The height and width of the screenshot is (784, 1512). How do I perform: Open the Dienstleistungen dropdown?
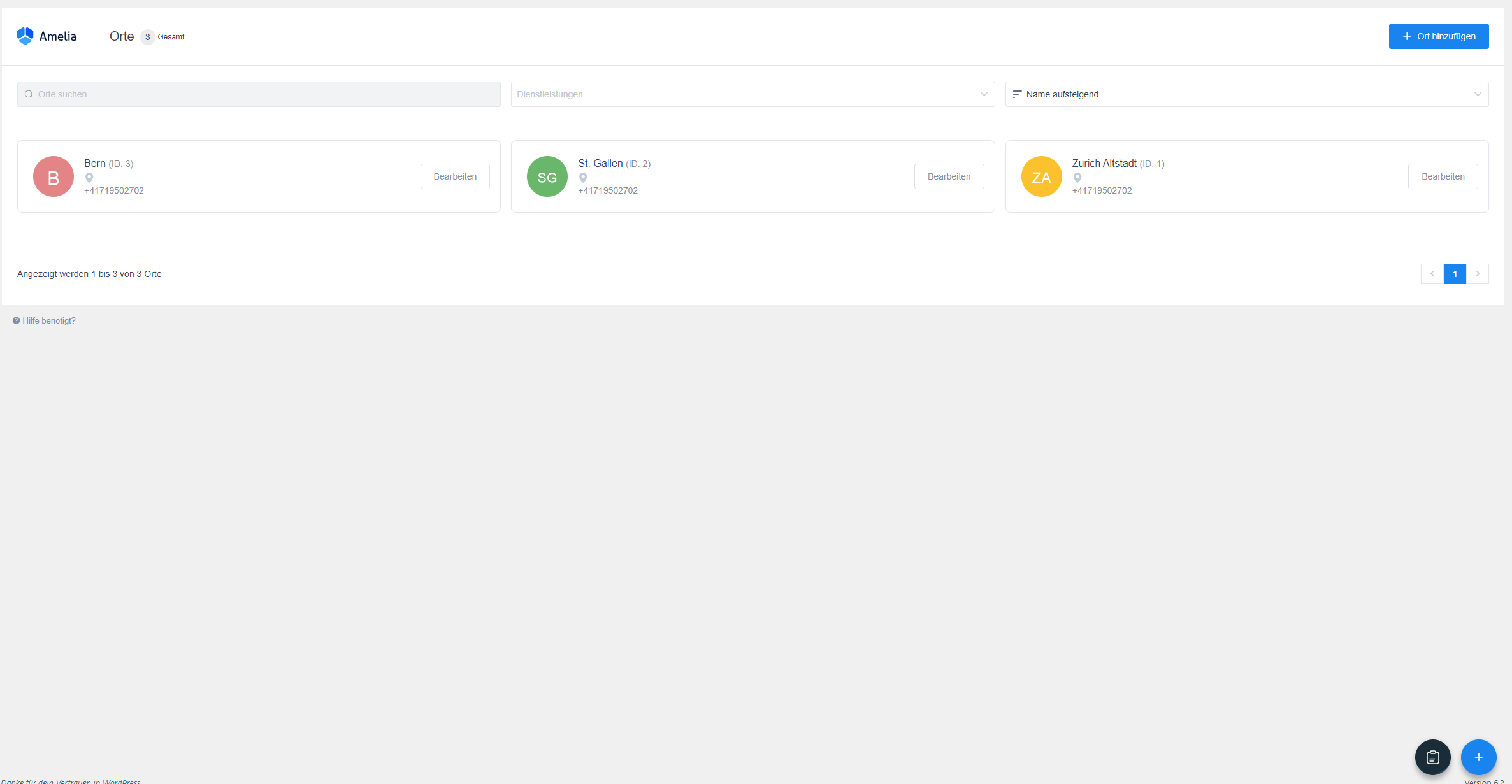click(752, 94)
